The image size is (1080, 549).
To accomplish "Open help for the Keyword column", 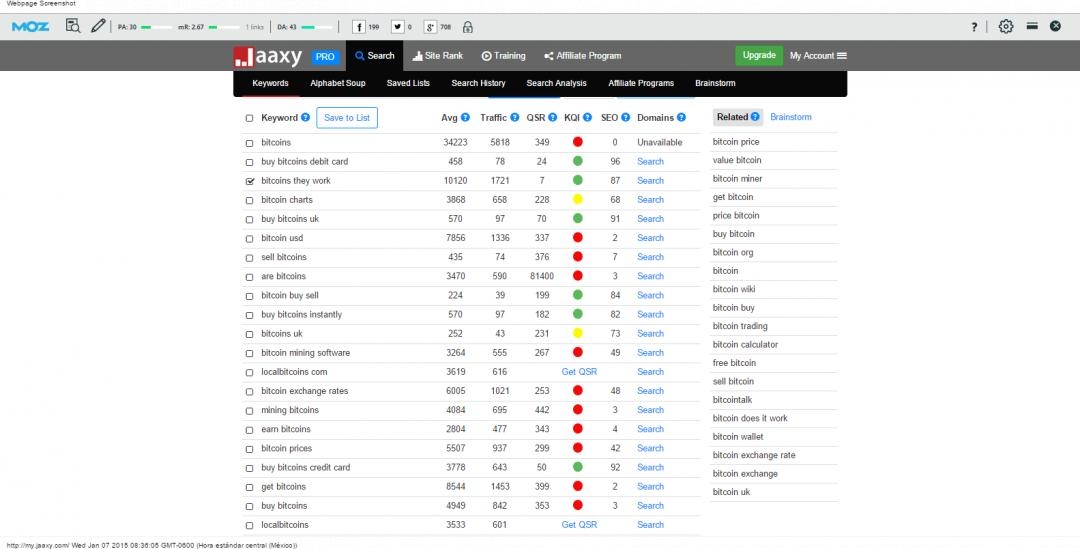I will (x=305, y=118).
